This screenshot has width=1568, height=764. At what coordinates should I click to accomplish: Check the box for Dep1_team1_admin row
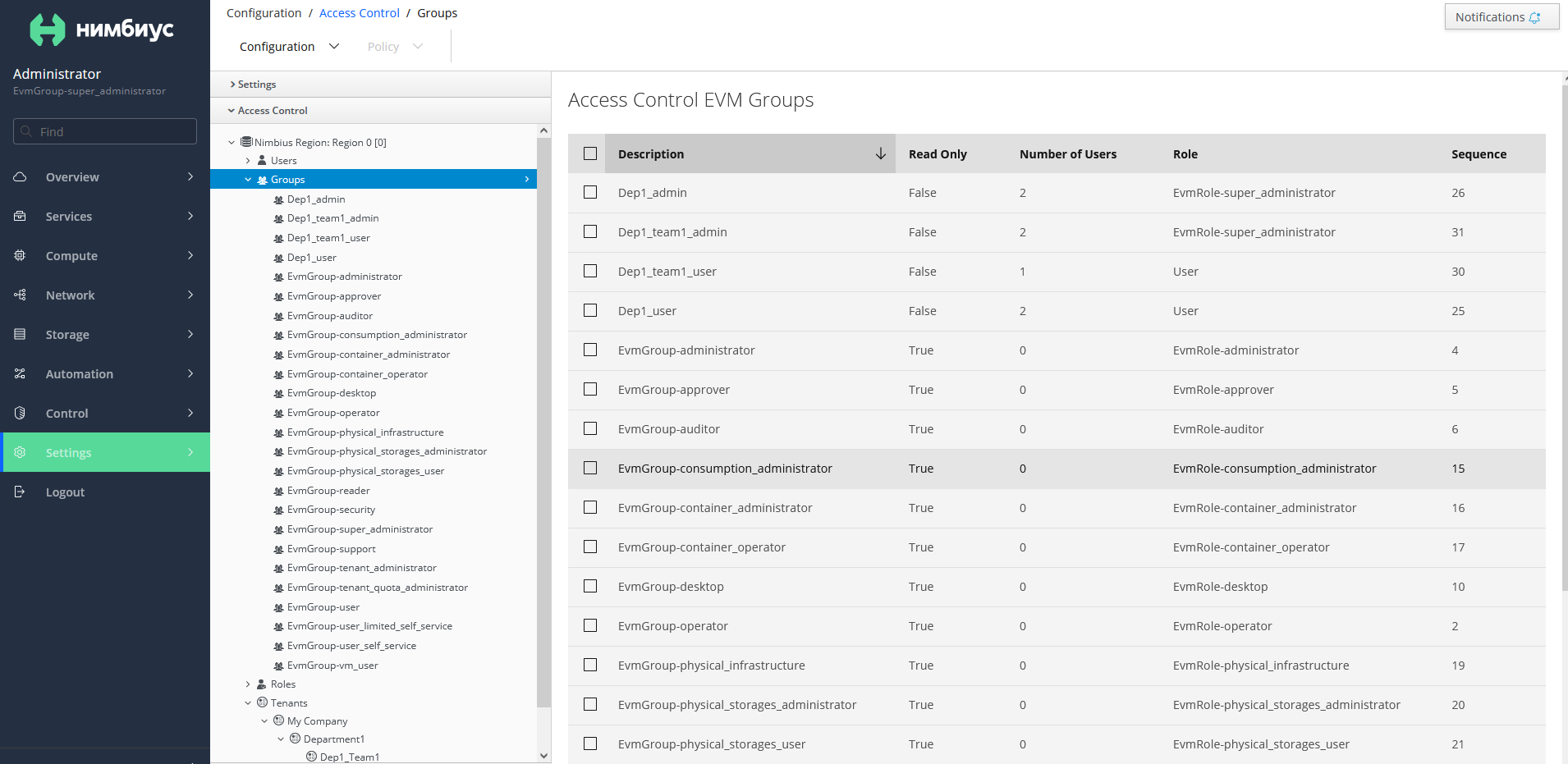(590, 231)
